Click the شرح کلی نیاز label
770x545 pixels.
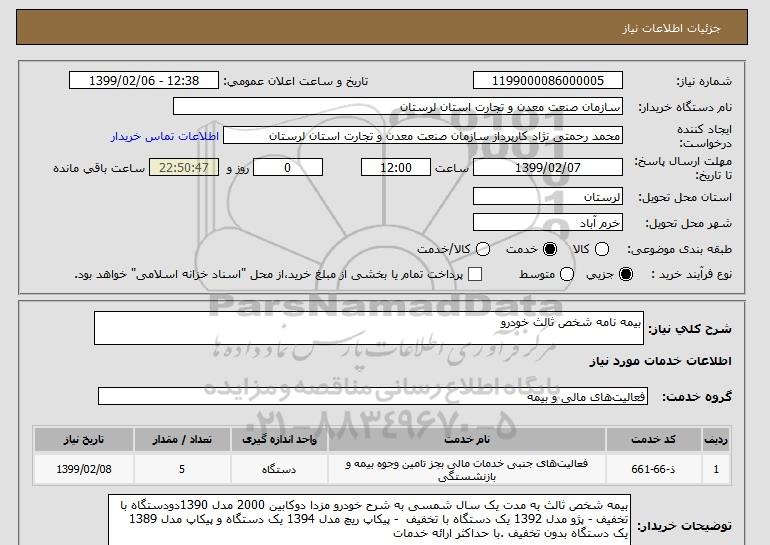point(690,328)
